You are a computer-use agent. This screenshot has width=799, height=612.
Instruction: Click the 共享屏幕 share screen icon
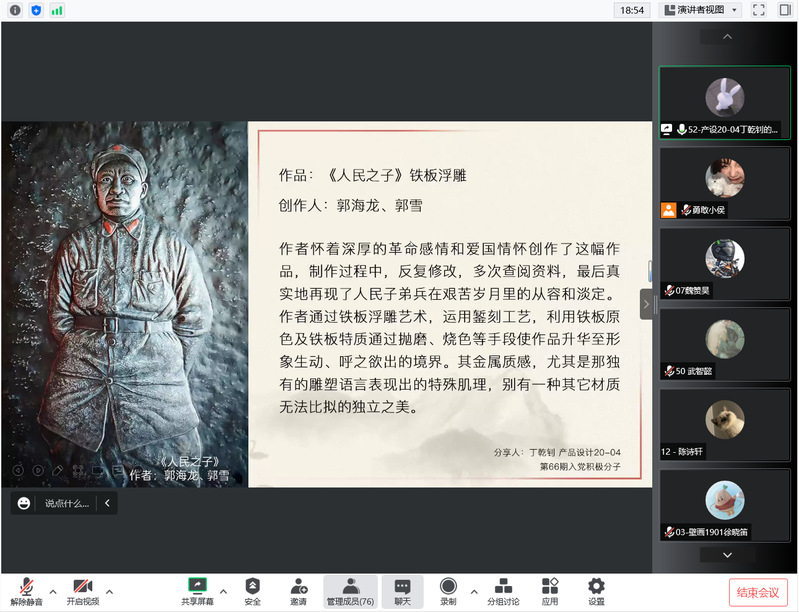pos(197,588)
